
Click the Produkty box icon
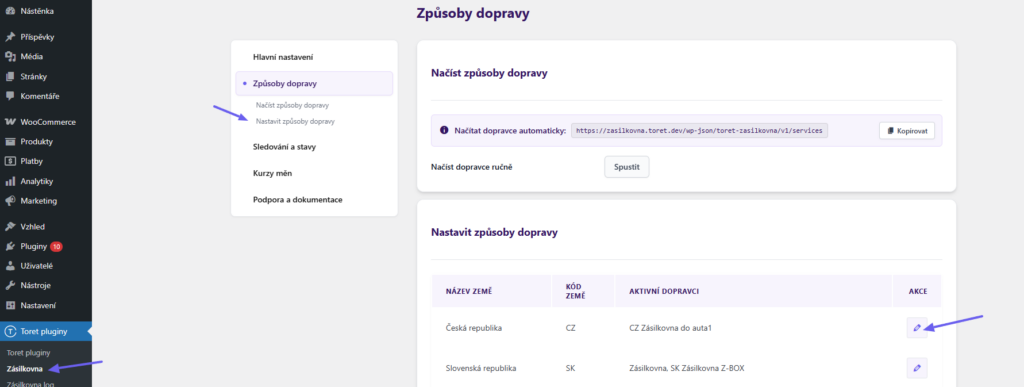pos(10,142)
